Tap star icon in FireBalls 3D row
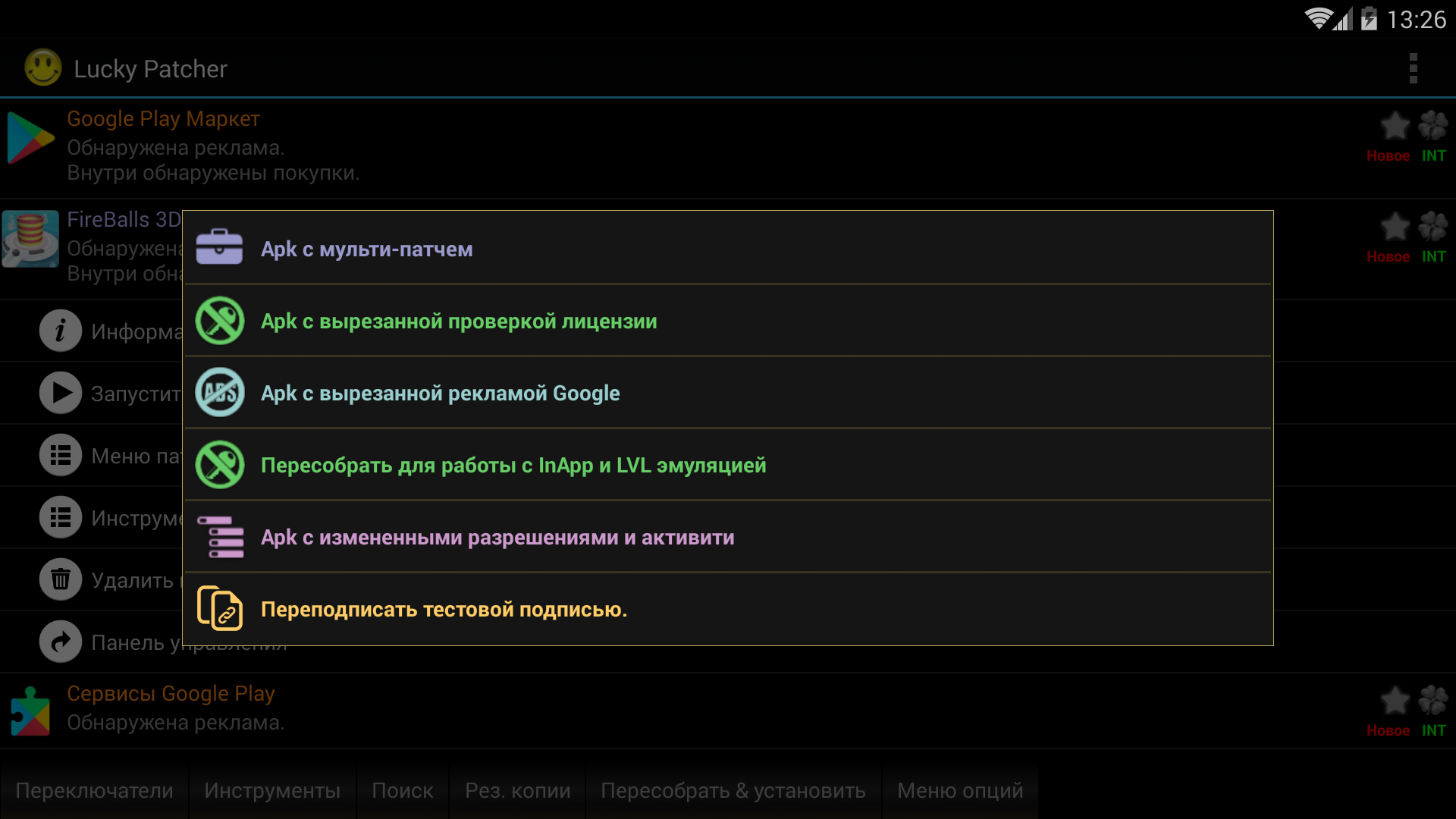The height and width of the screenshot is (819, 1456). [1395, 227]
